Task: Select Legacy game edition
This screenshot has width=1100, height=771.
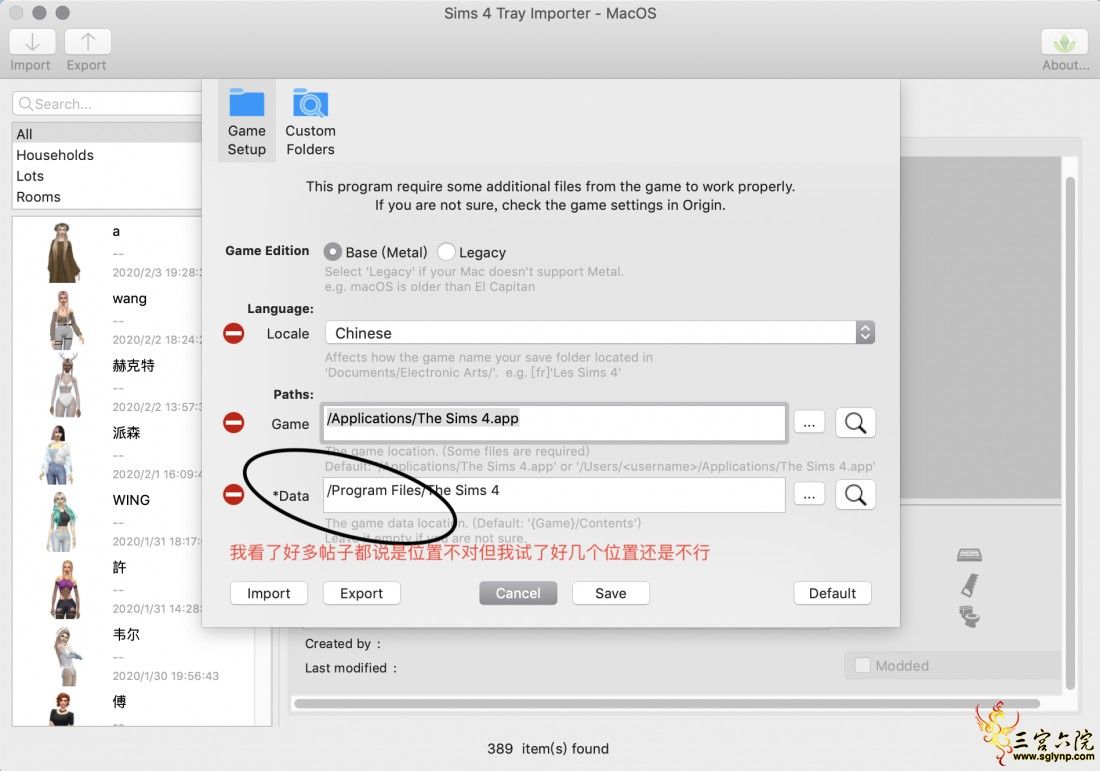Action: click(x=446, y=252)
